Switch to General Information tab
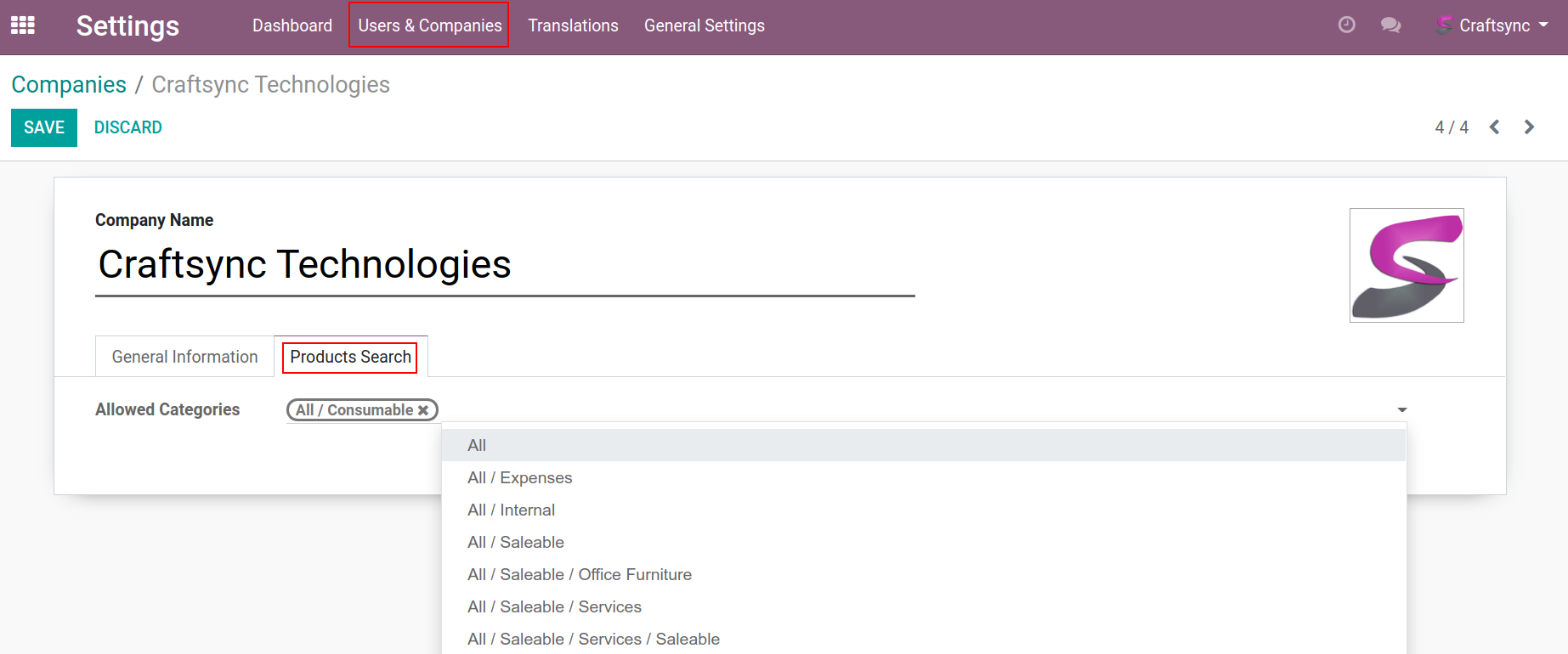Screen dimensions: 1568x654 184,357
